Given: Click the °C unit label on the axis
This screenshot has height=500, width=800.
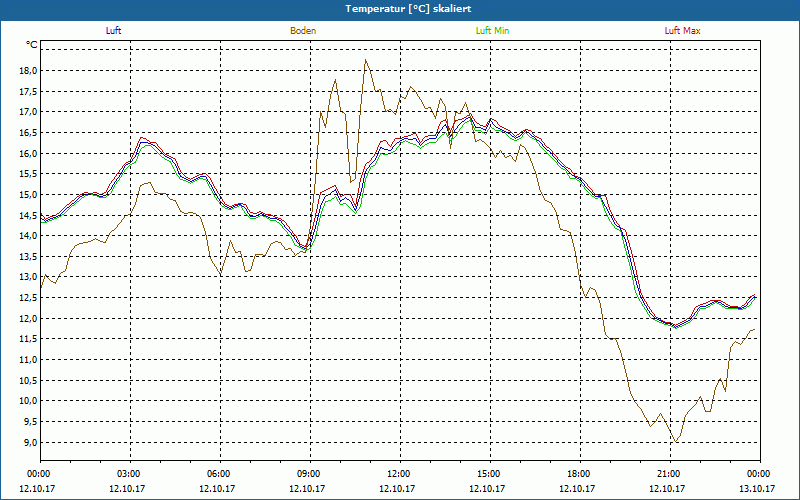Looking at the screenshot, I should coord(32,45).
